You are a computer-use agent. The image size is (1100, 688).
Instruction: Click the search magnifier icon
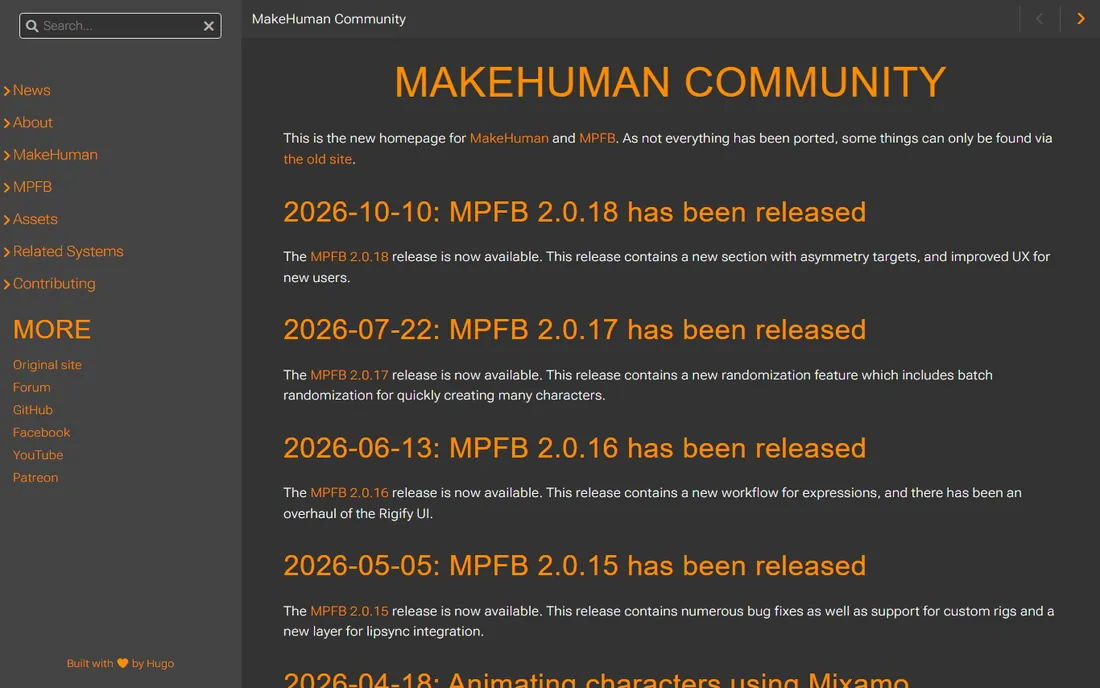(32, 26)
